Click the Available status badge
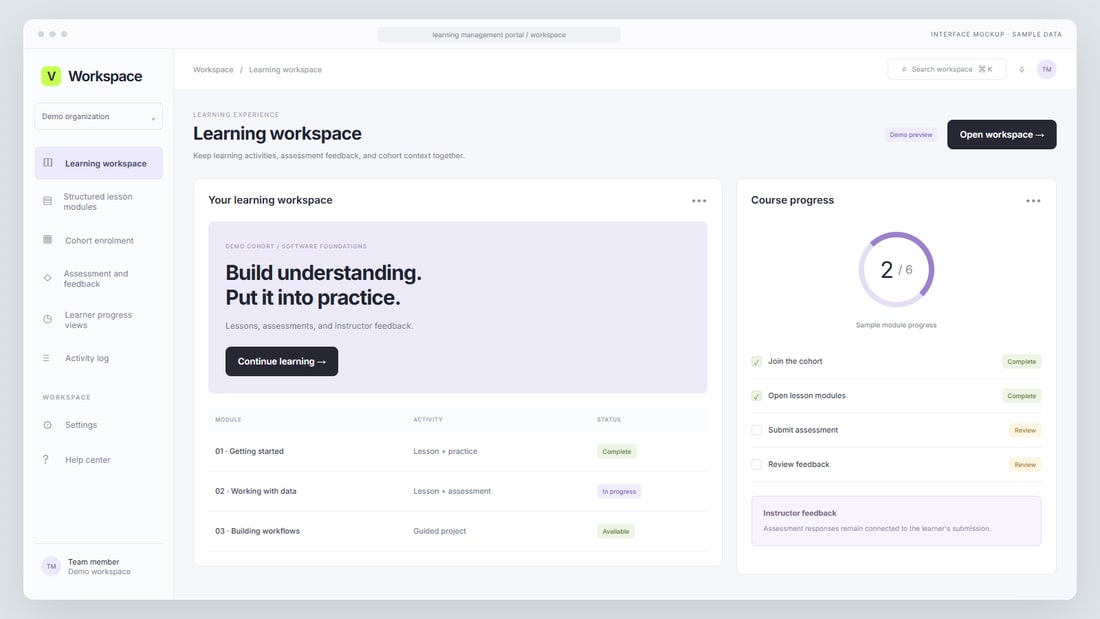 coord(615,532)
